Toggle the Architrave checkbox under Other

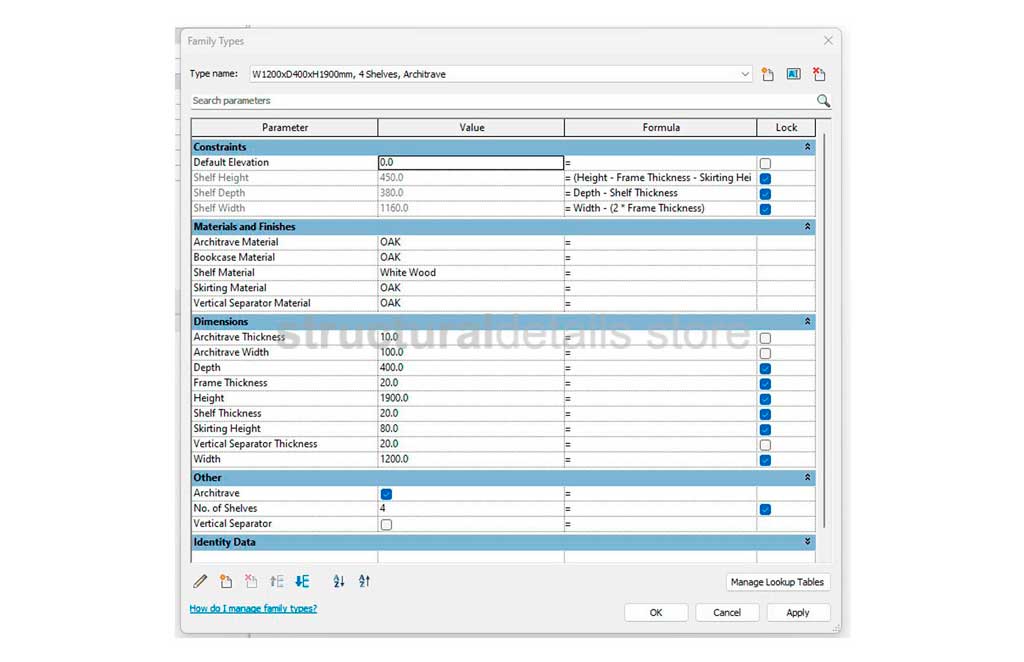[386, 494]
